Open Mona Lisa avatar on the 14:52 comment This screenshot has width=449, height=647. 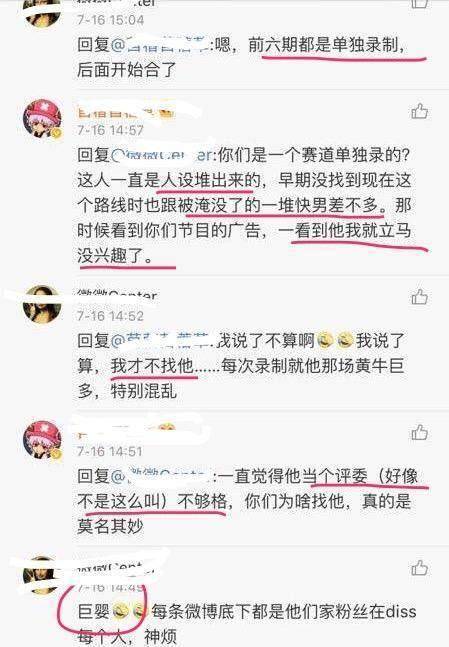tap(42, 304)
